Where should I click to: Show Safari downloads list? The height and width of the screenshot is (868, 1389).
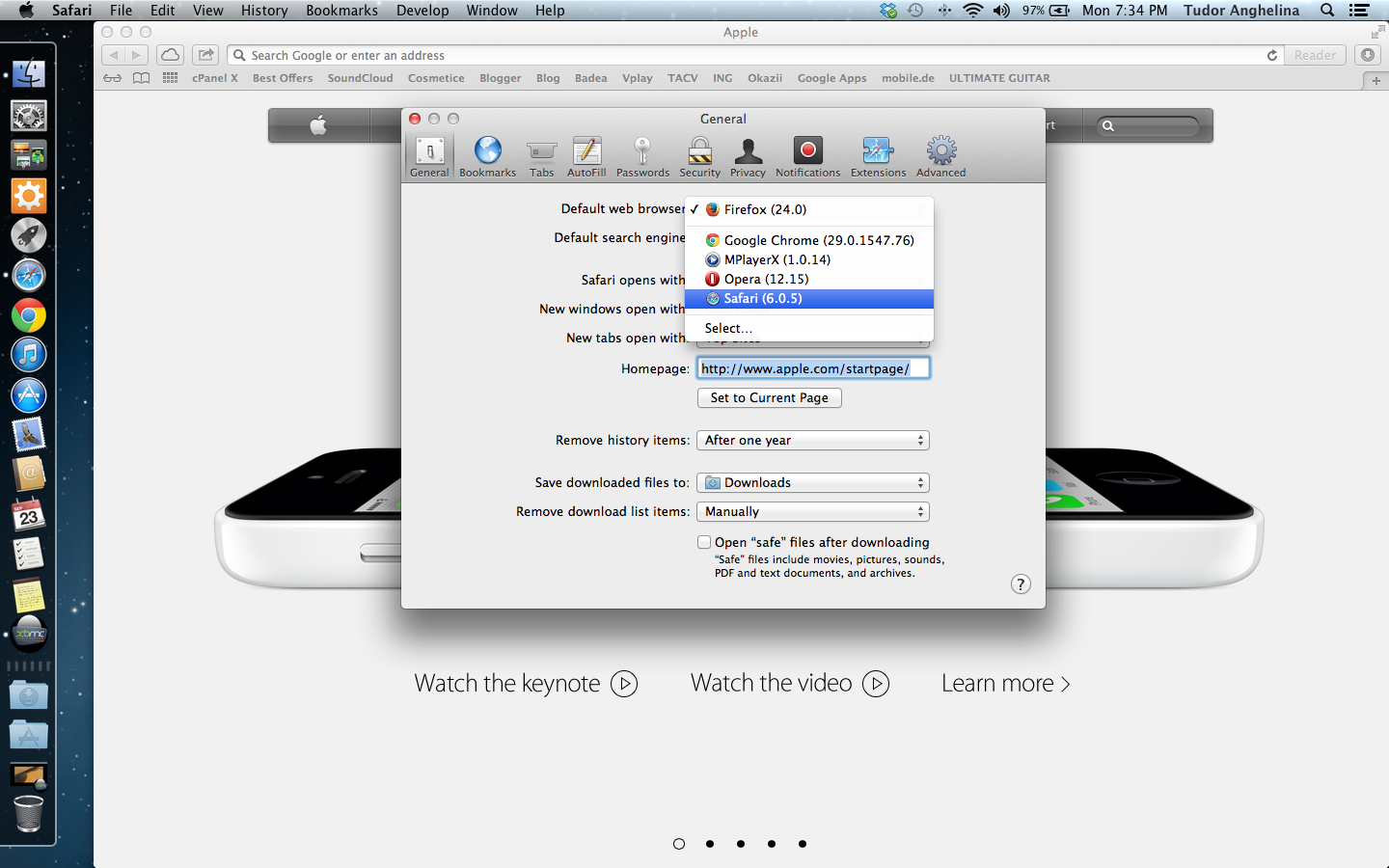tap(1368, 55)
